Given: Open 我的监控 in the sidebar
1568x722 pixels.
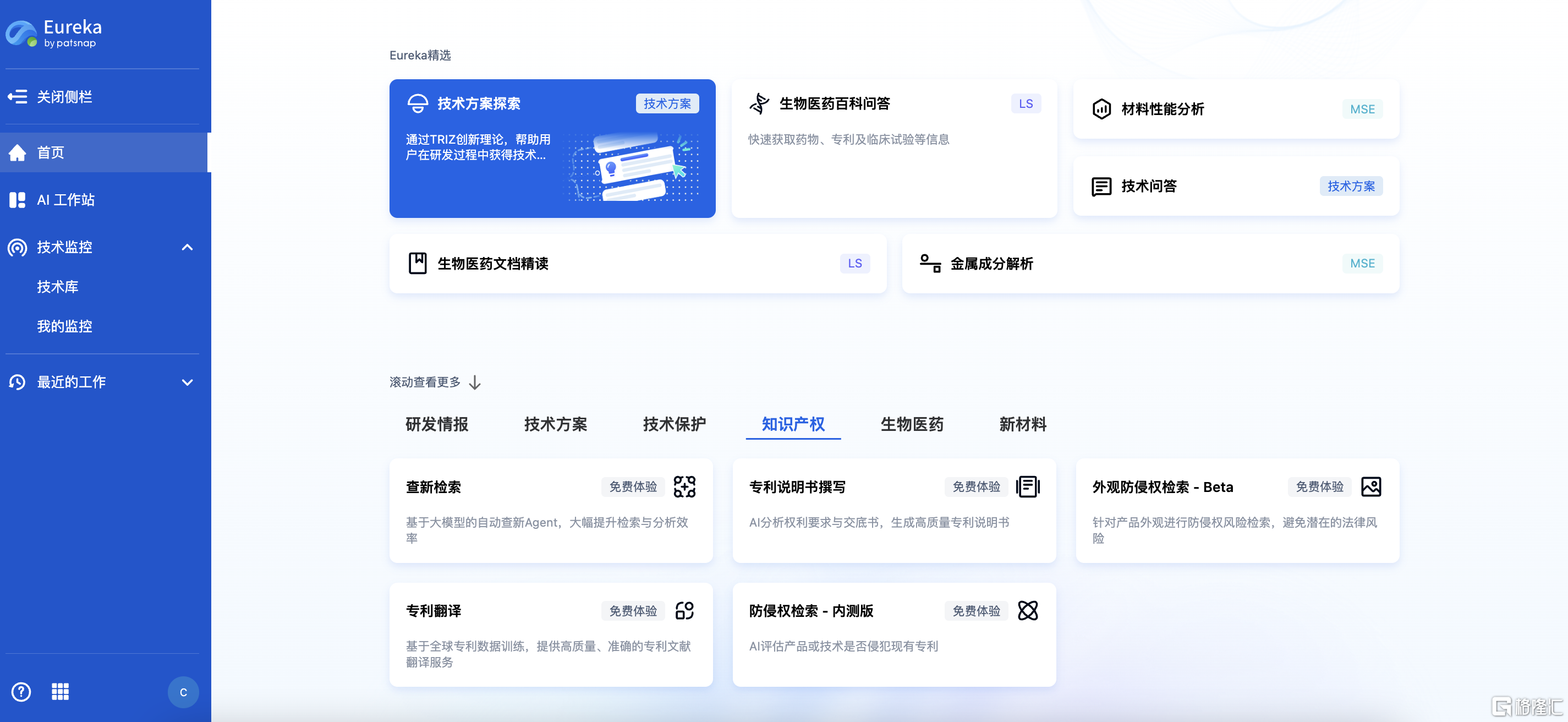Looking at the screenshot, I should coord(64,326).
